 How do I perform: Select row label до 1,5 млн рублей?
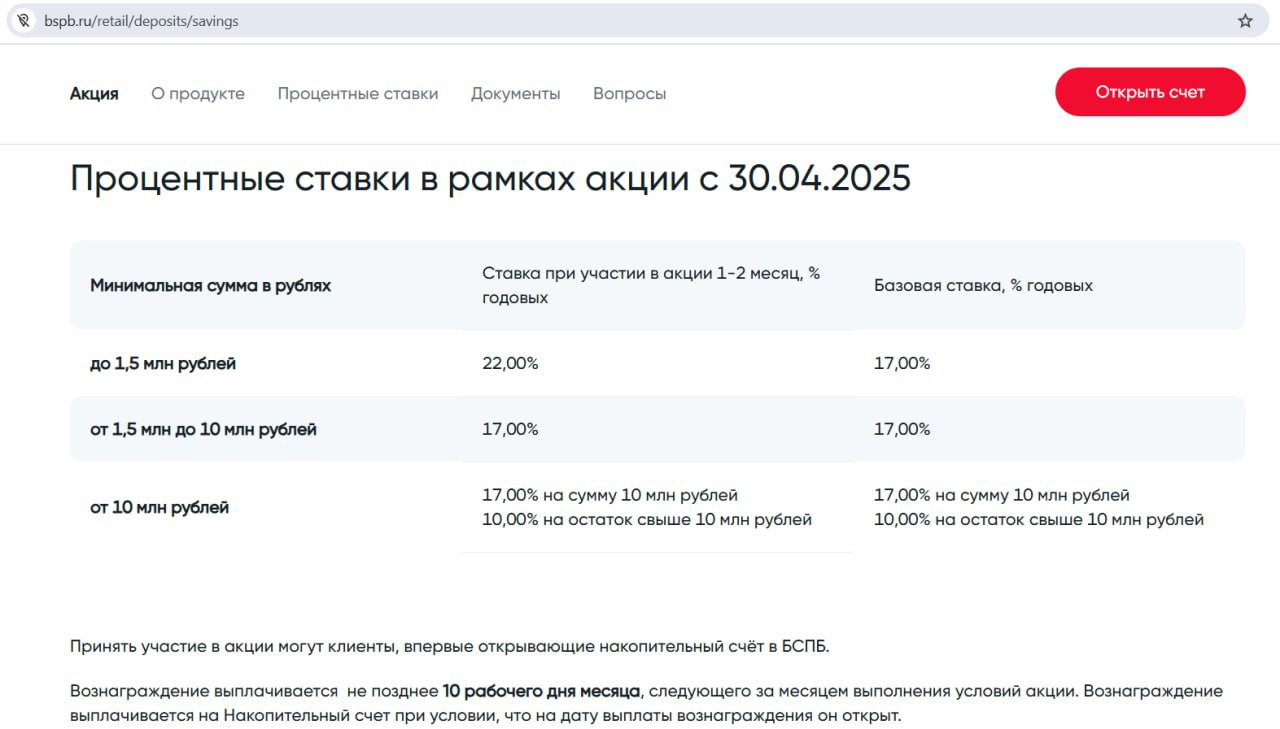163,363
